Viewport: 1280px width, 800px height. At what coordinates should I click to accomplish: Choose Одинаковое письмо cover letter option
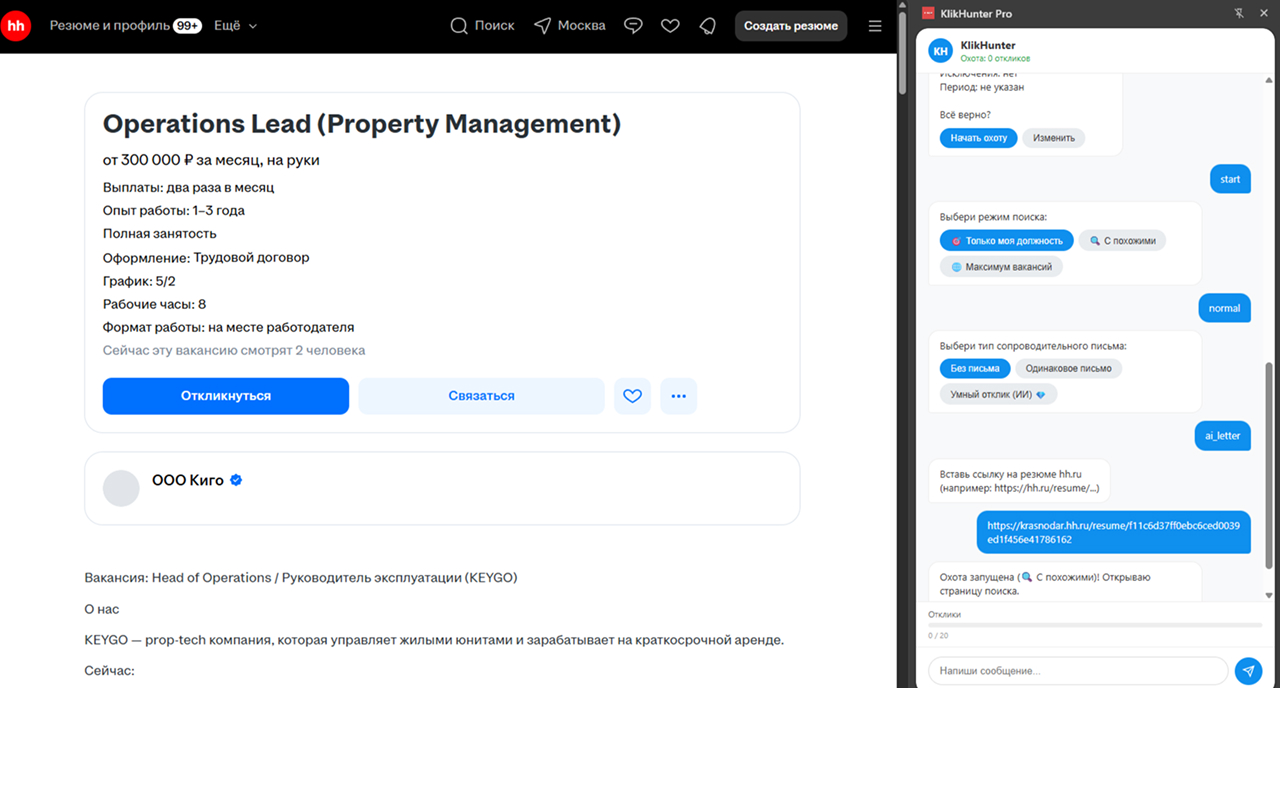tap(1069, 368)
